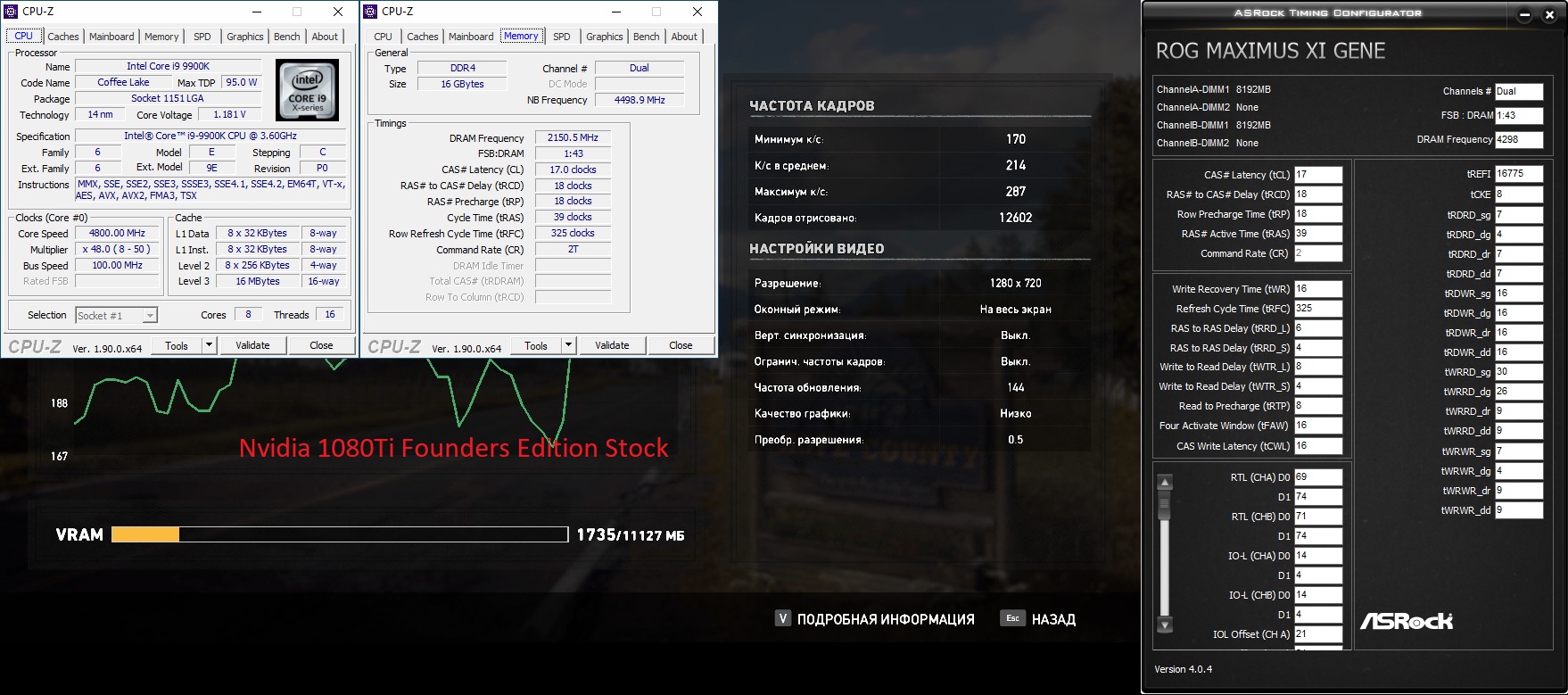
Task: Click the tWRRD_sg value field 30
Action: 1519,372
